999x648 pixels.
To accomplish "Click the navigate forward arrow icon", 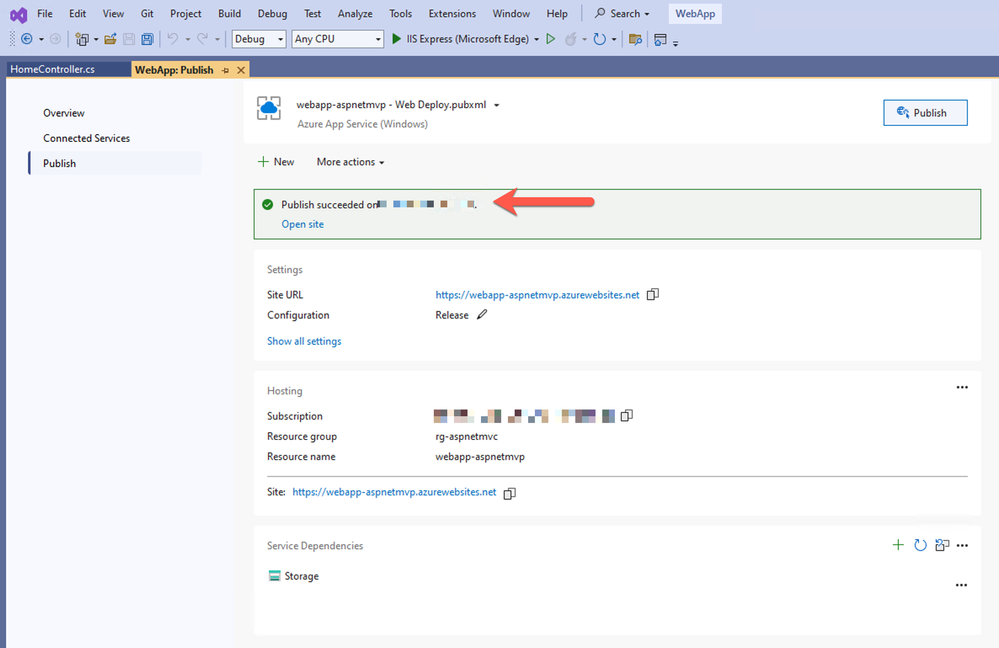I will 55,39.
